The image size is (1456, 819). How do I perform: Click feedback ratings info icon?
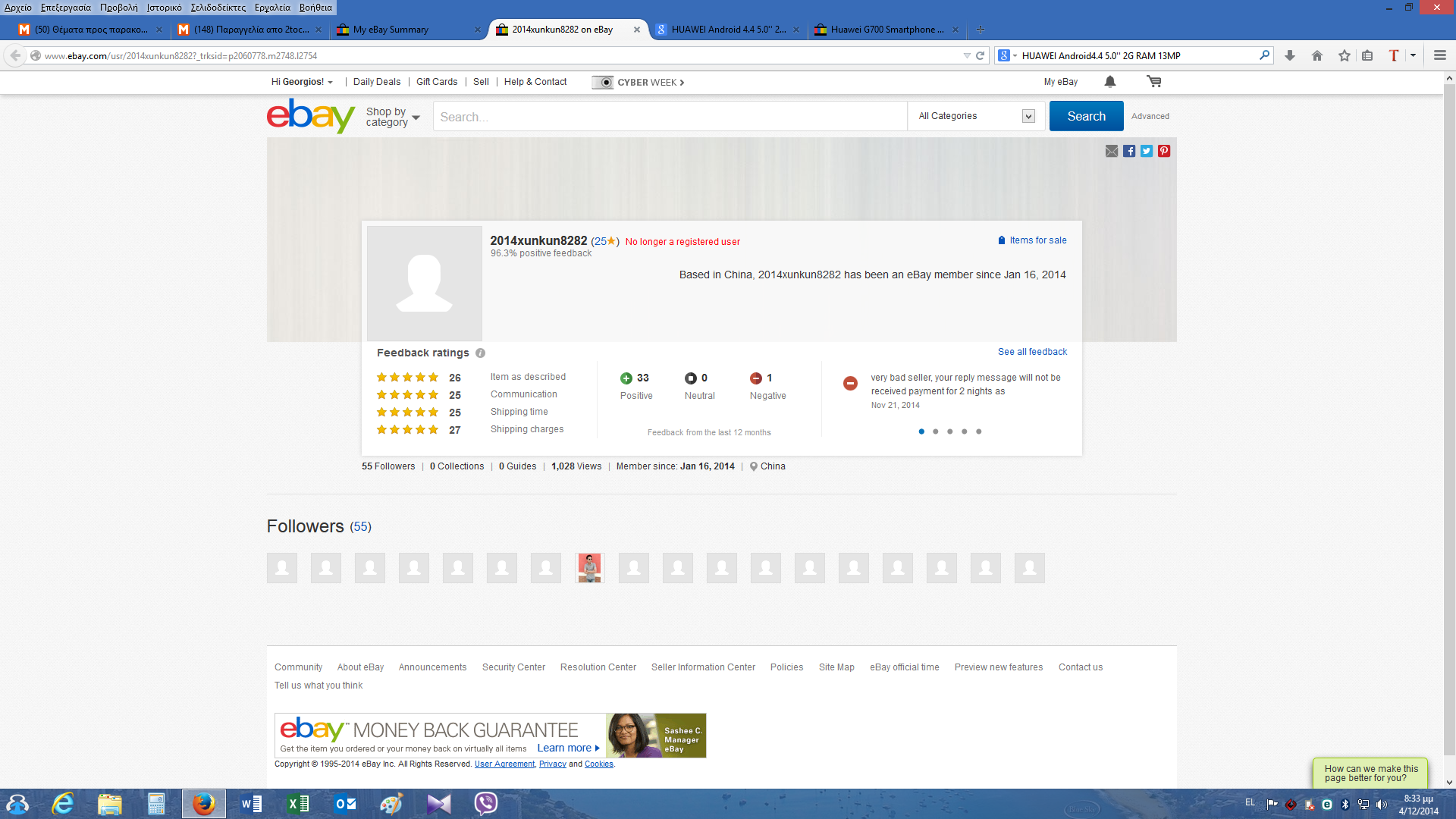click(x=480, y=353)
